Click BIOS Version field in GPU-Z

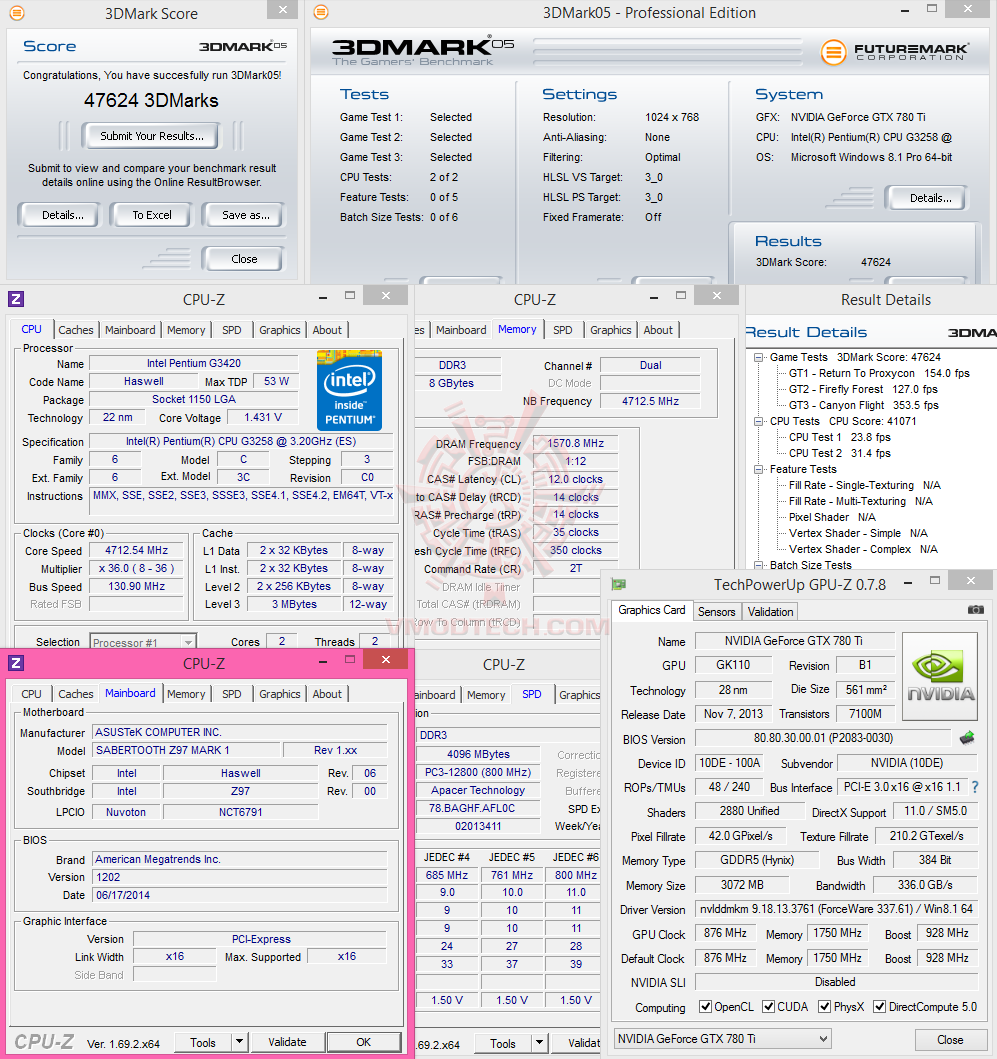click(x=823, y=738)
